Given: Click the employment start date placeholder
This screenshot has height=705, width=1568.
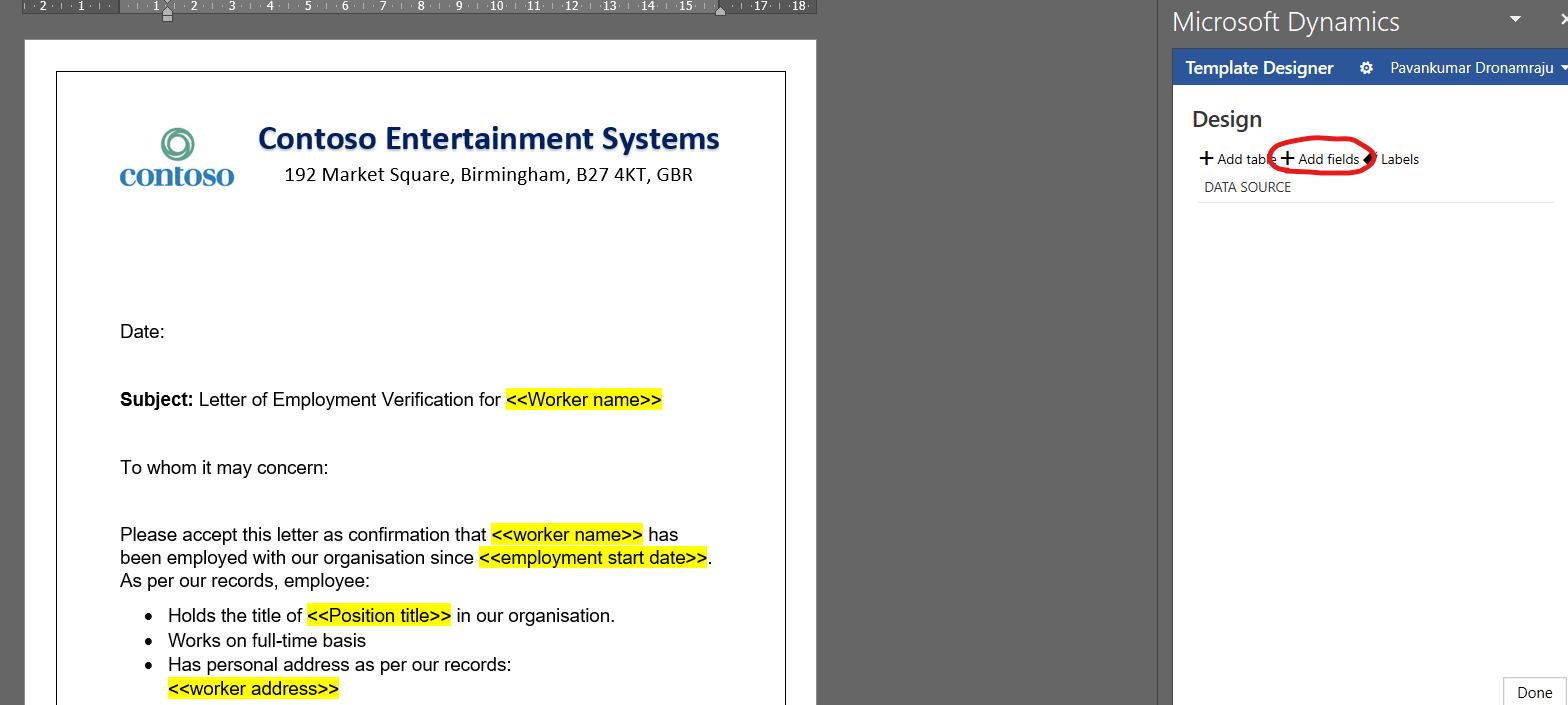Looking at the screenshot, I should (x=594, y=558).
